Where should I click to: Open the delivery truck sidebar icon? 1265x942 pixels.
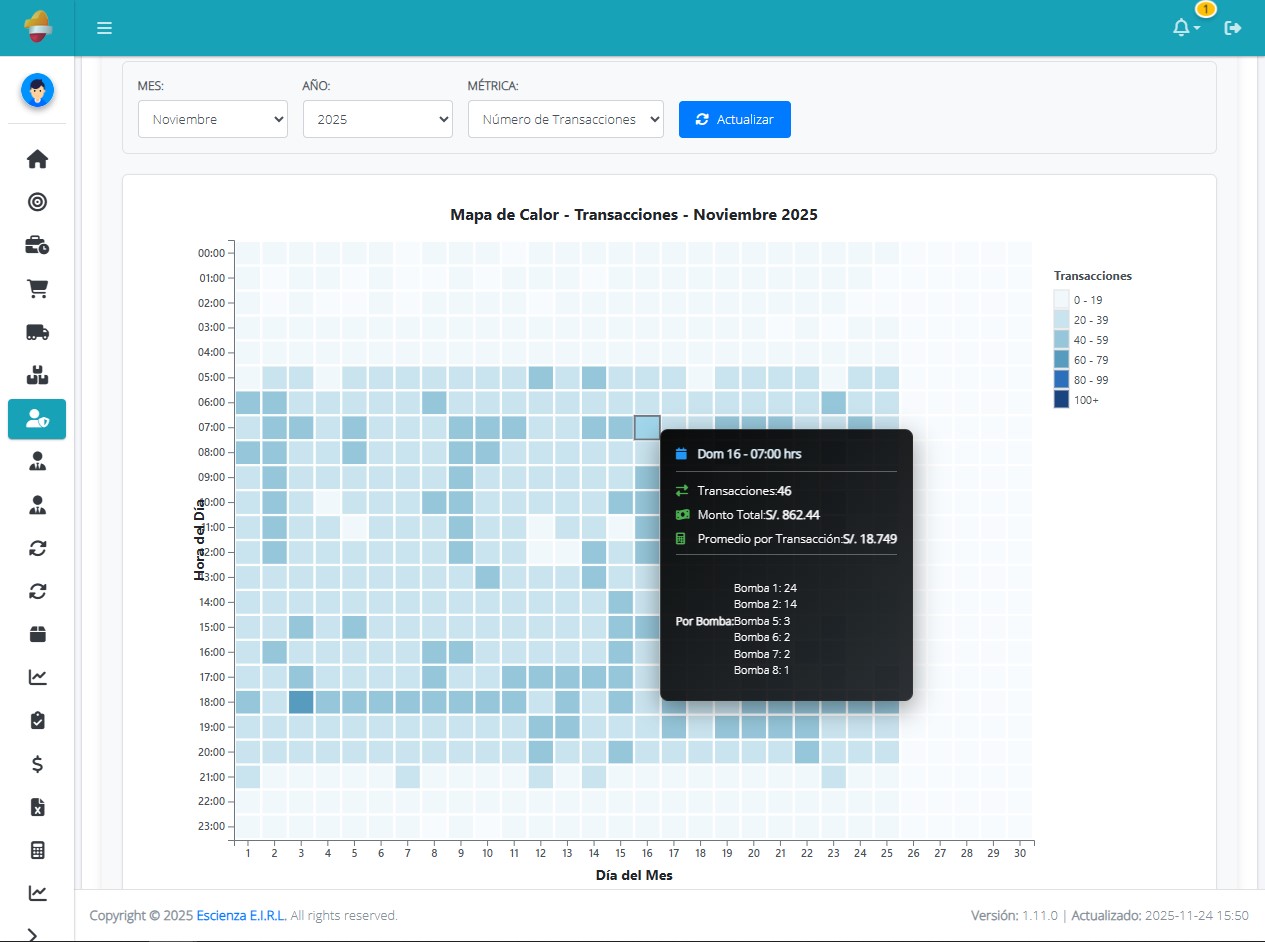click(37, 333)
